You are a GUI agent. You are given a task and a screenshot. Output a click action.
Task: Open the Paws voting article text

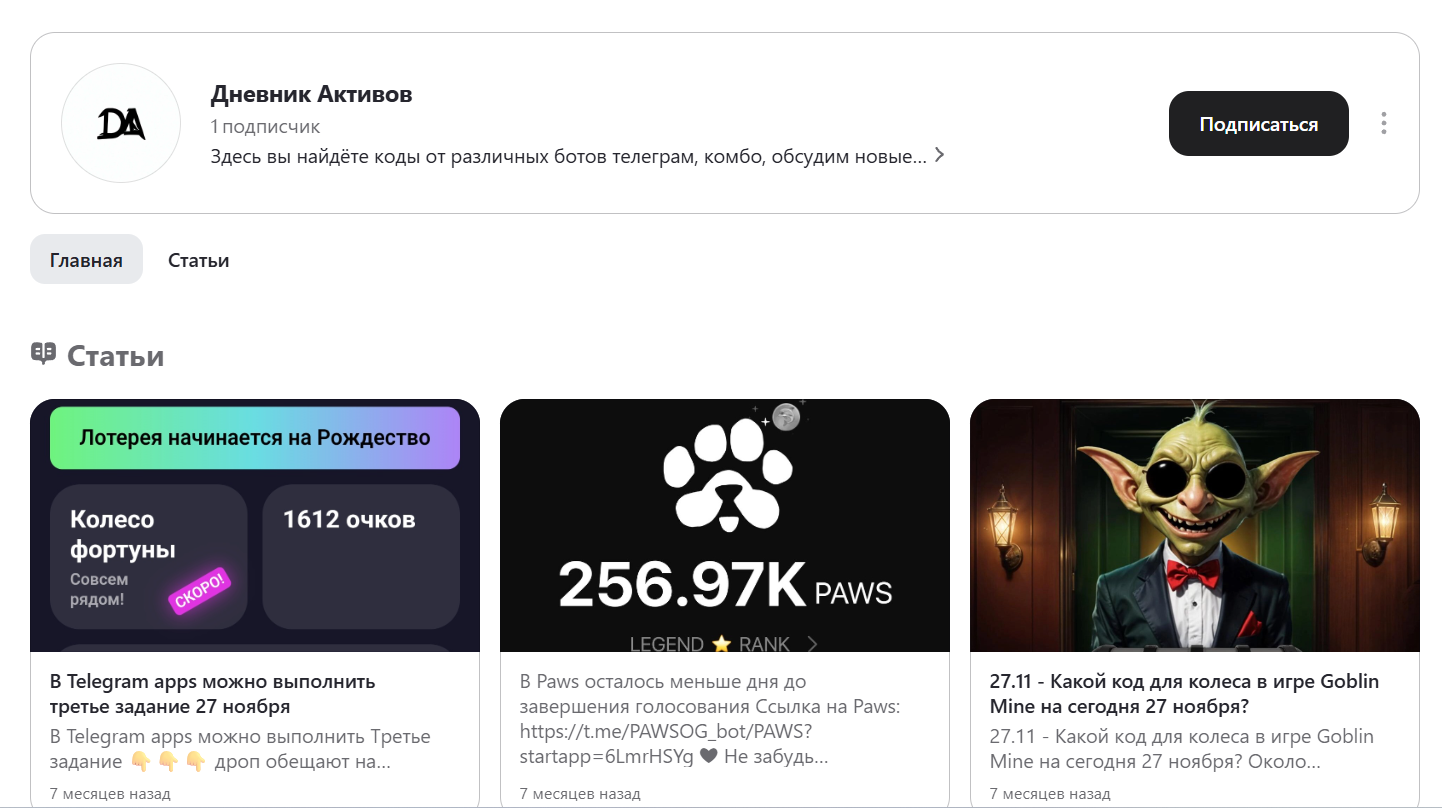710,719
